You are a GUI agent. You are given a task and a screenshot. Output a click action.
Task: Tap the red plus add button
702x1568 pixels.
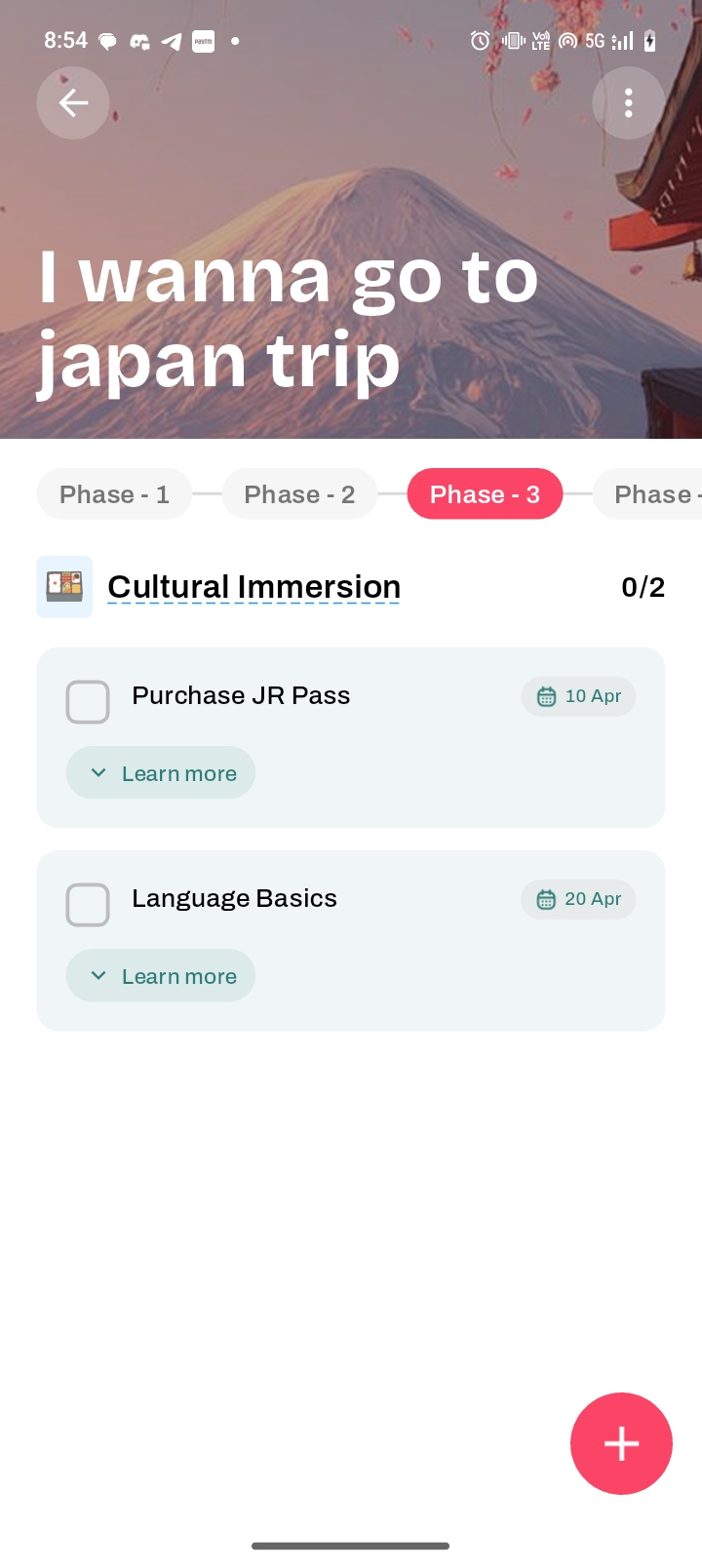(x=621, y=1443)
